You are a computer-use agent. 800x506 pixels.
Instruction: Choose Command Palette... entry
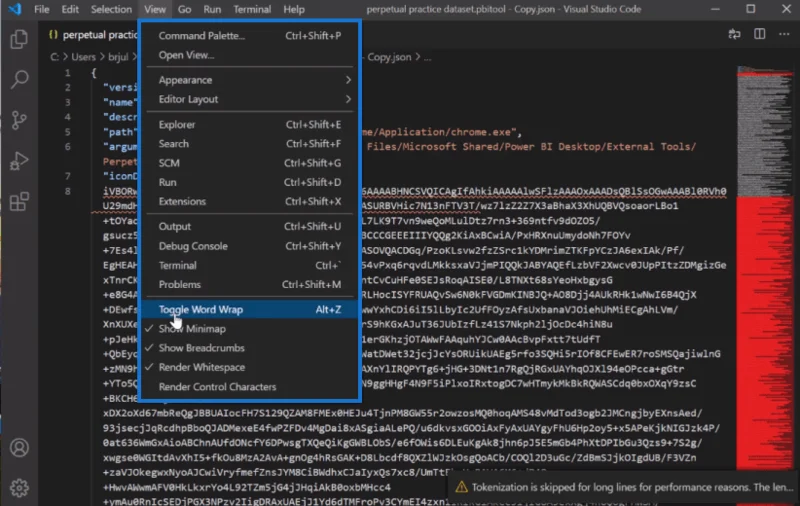[x=249, y=36]
